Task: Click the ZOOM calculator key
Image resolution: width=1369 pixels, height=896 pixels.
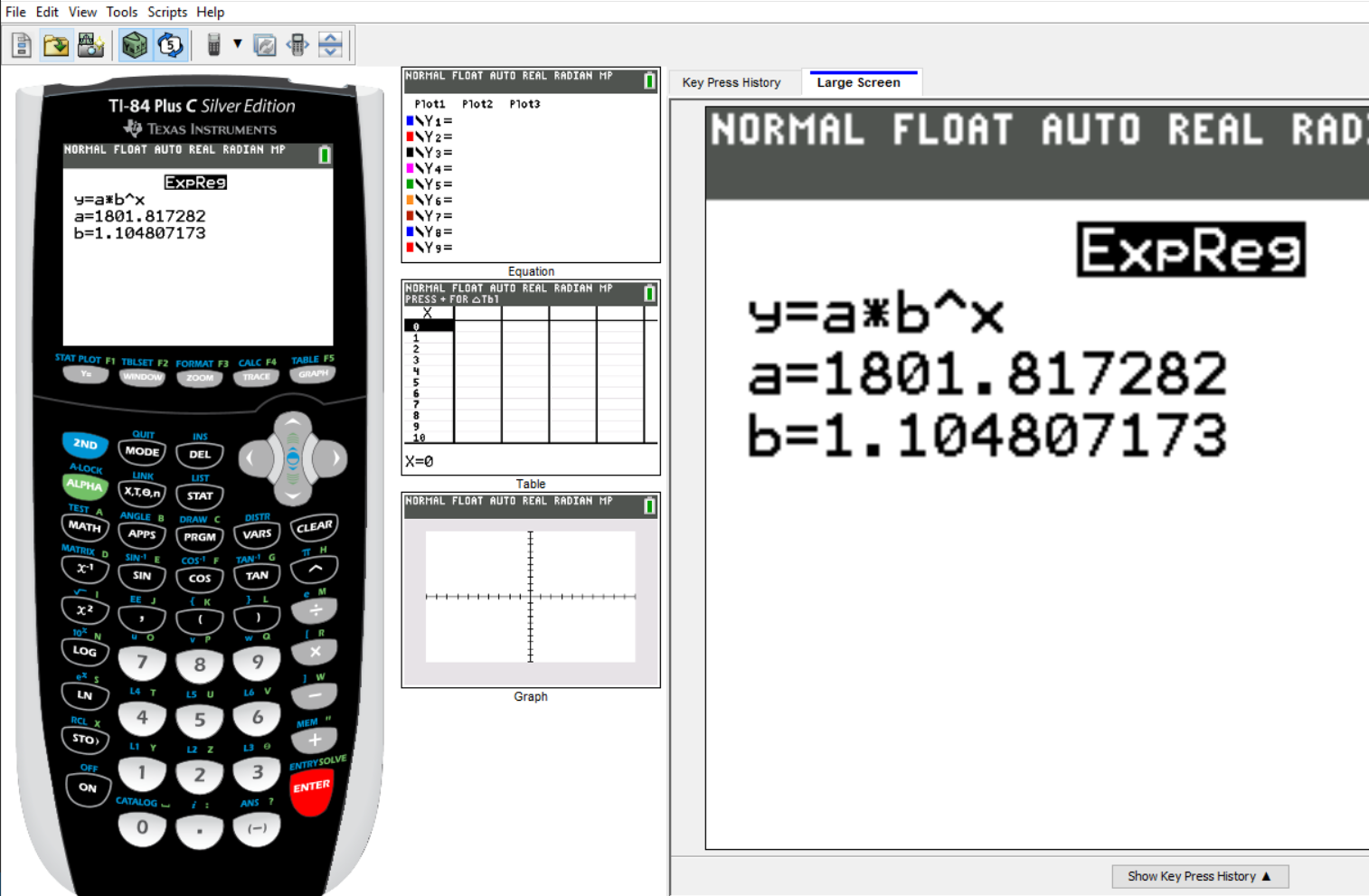Action: (200, 378)
